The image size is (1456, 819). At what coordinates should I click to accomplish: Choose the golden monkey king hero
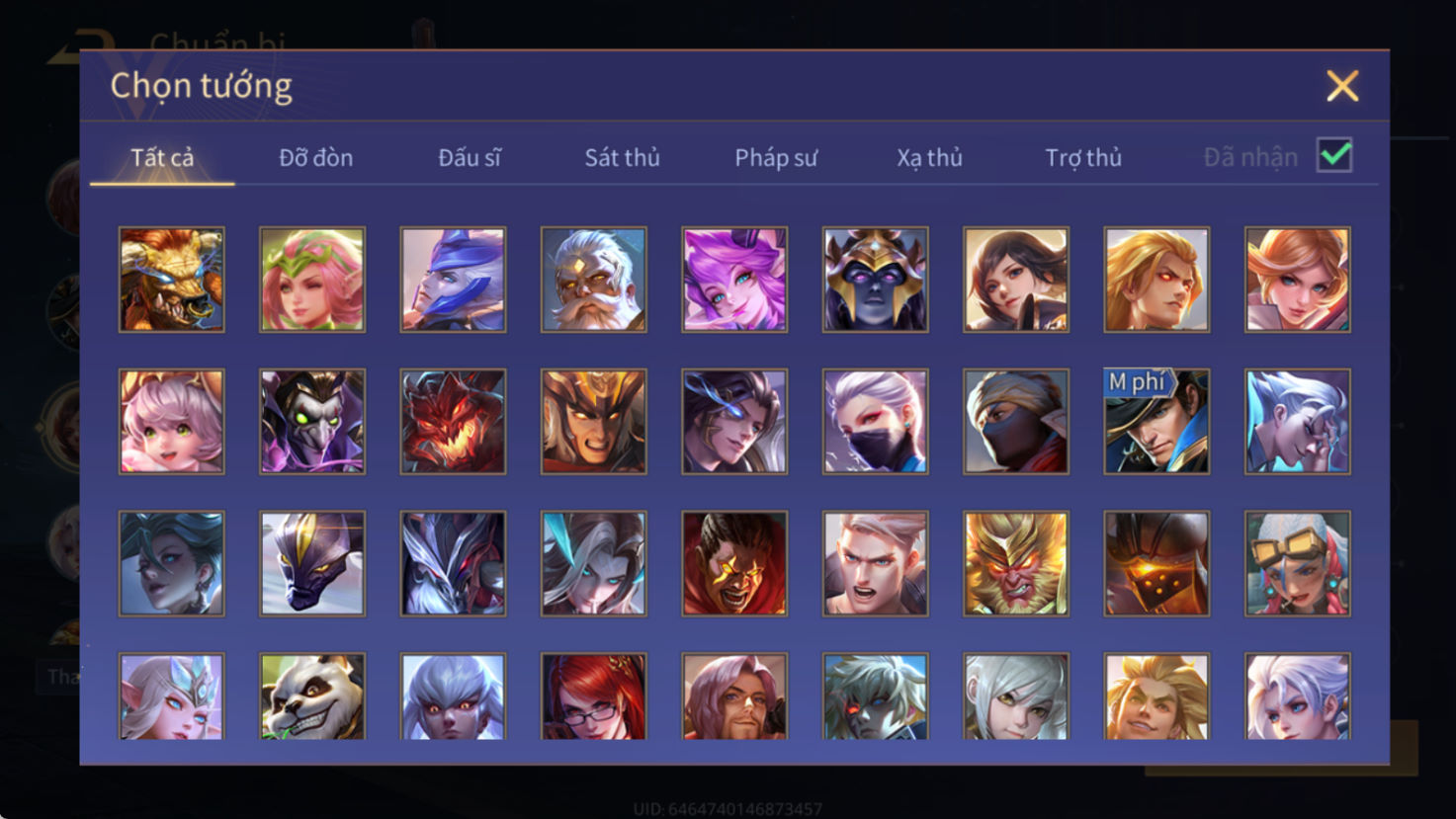click(x=1016, y=564)
